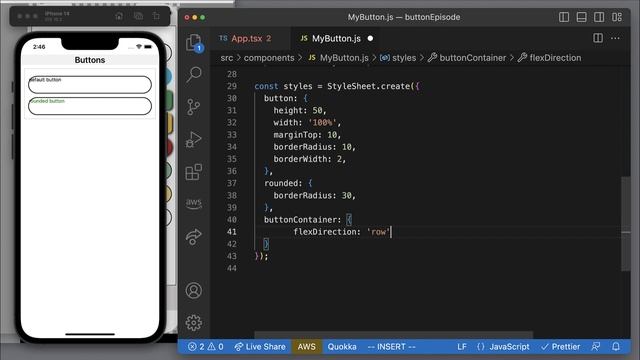
Task: Click the unsaved dot on MyButton.js tab
Action: tap(370, 38)
